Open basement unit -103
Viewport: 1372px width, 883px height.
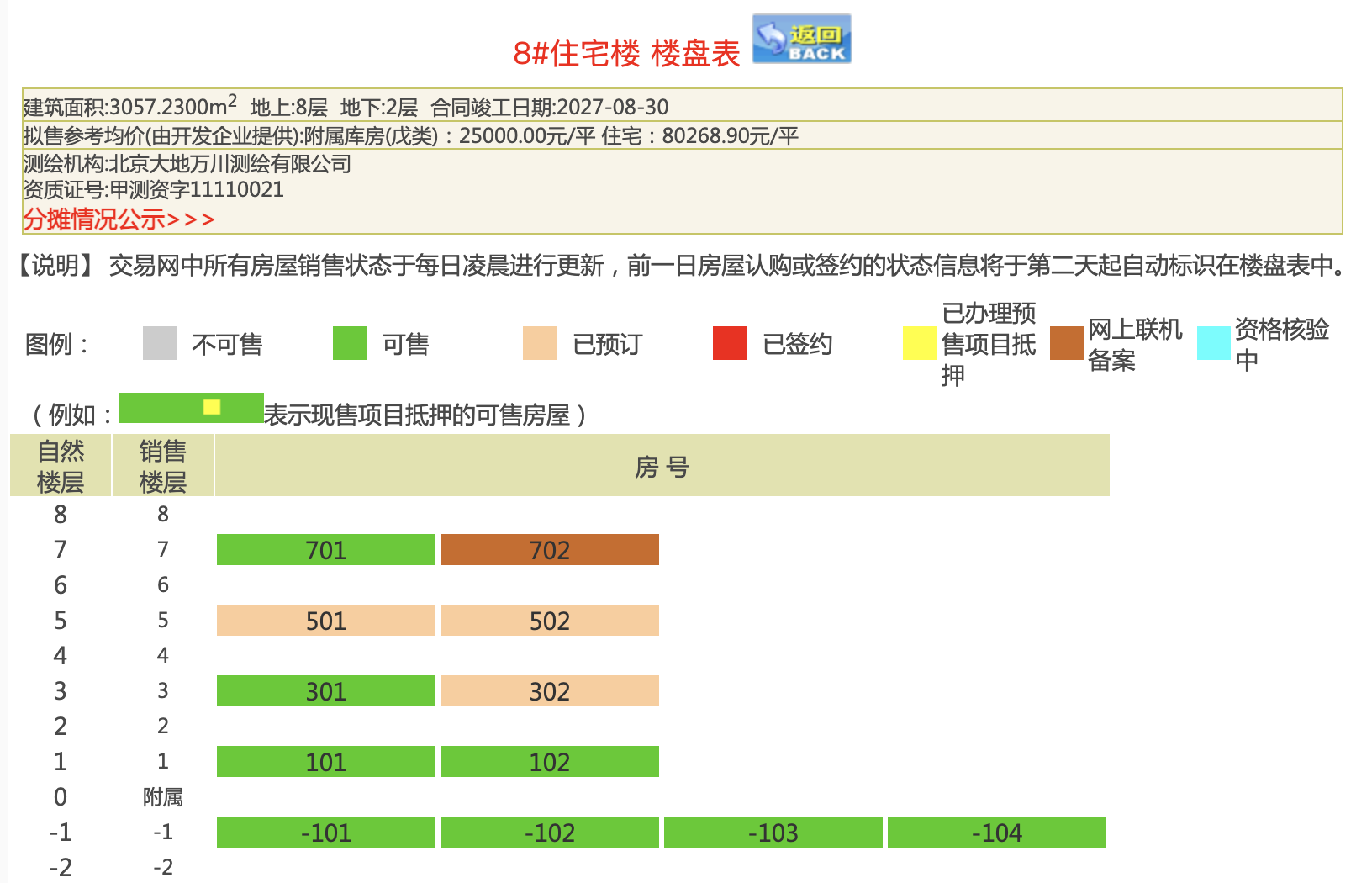coord(773,833)
